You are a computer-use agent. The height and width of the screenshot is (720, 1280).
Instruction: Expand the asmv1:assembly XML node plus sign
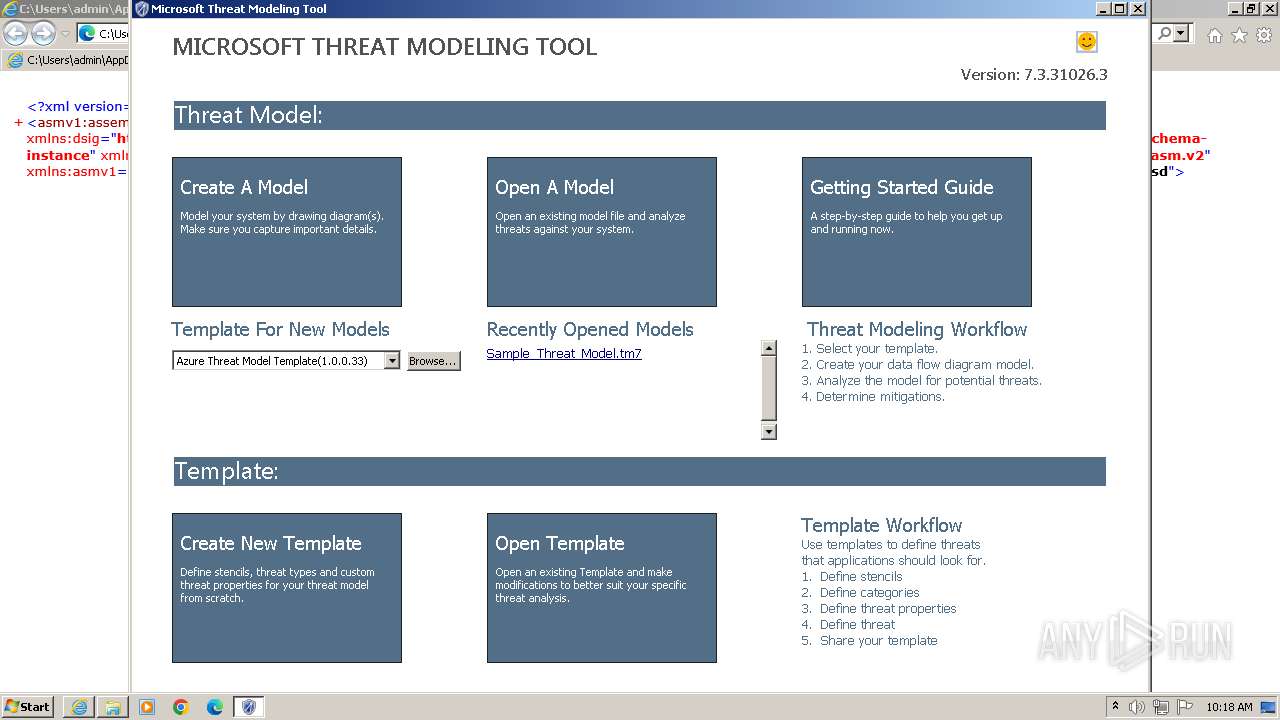click(19, 123)
